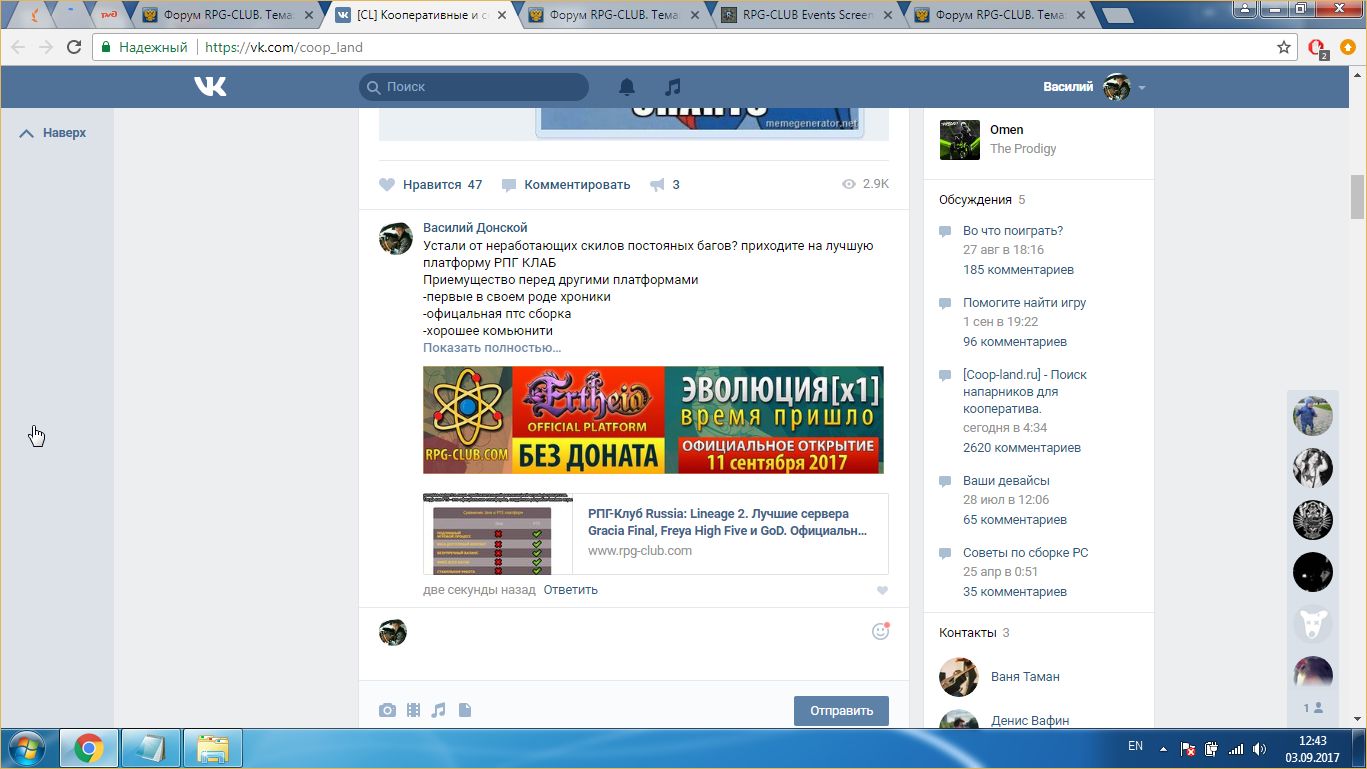Like the post with 47 likes
The height and width of the screenshot is (769, 1367).
(431, 184)
